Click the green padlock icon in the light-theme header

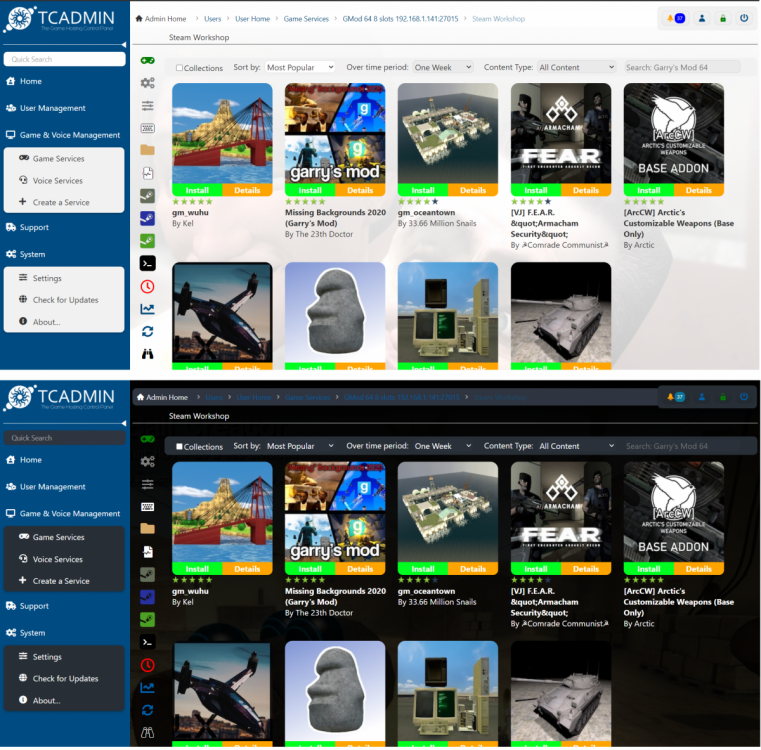(723, 18)
